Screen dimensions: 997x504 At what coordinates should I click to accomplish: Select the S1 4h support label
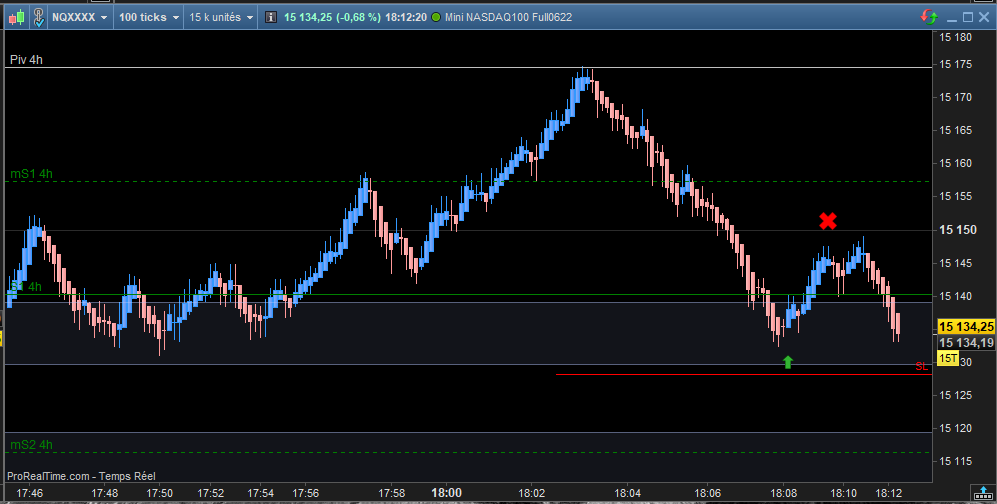click(x=26, y=287)
